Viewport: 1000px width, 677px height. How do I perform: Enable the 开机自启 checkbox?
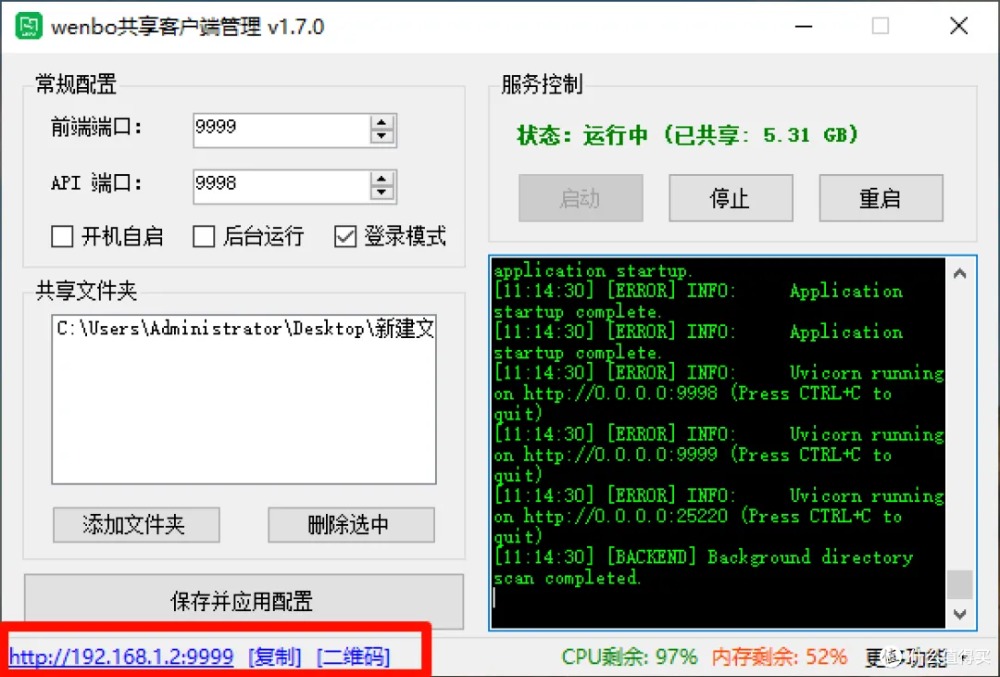click(63, 237)
